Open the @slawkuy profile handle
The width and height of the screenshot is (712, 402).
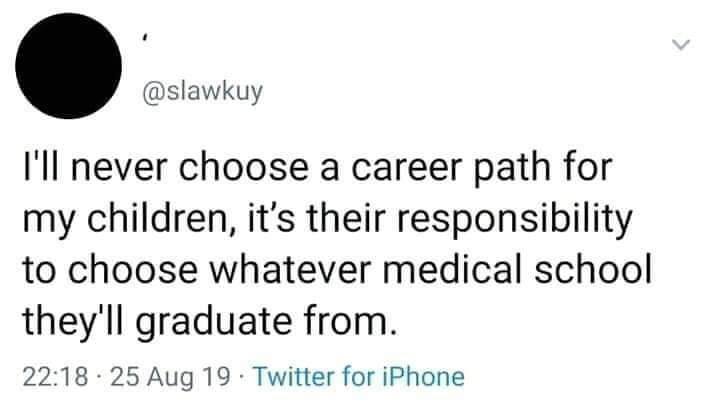[x=203, y=92]
